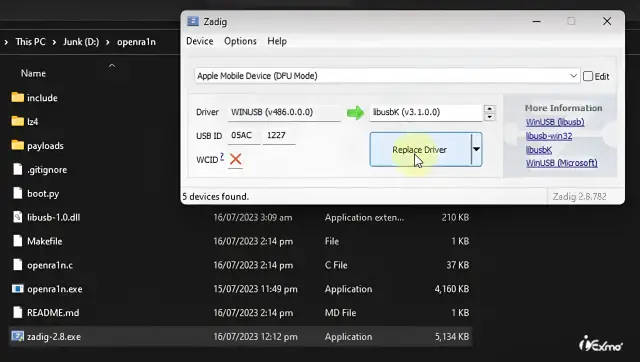Select the lz4 folder name
640x362 pixels.
[32, 122]
